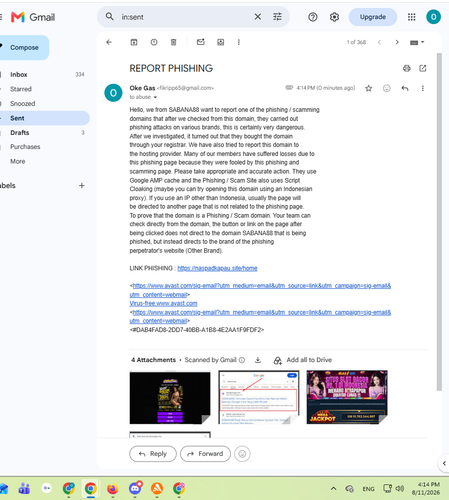449x500 pixels.
Task: Print all with printer icon
Action: (x=407, y=68)
